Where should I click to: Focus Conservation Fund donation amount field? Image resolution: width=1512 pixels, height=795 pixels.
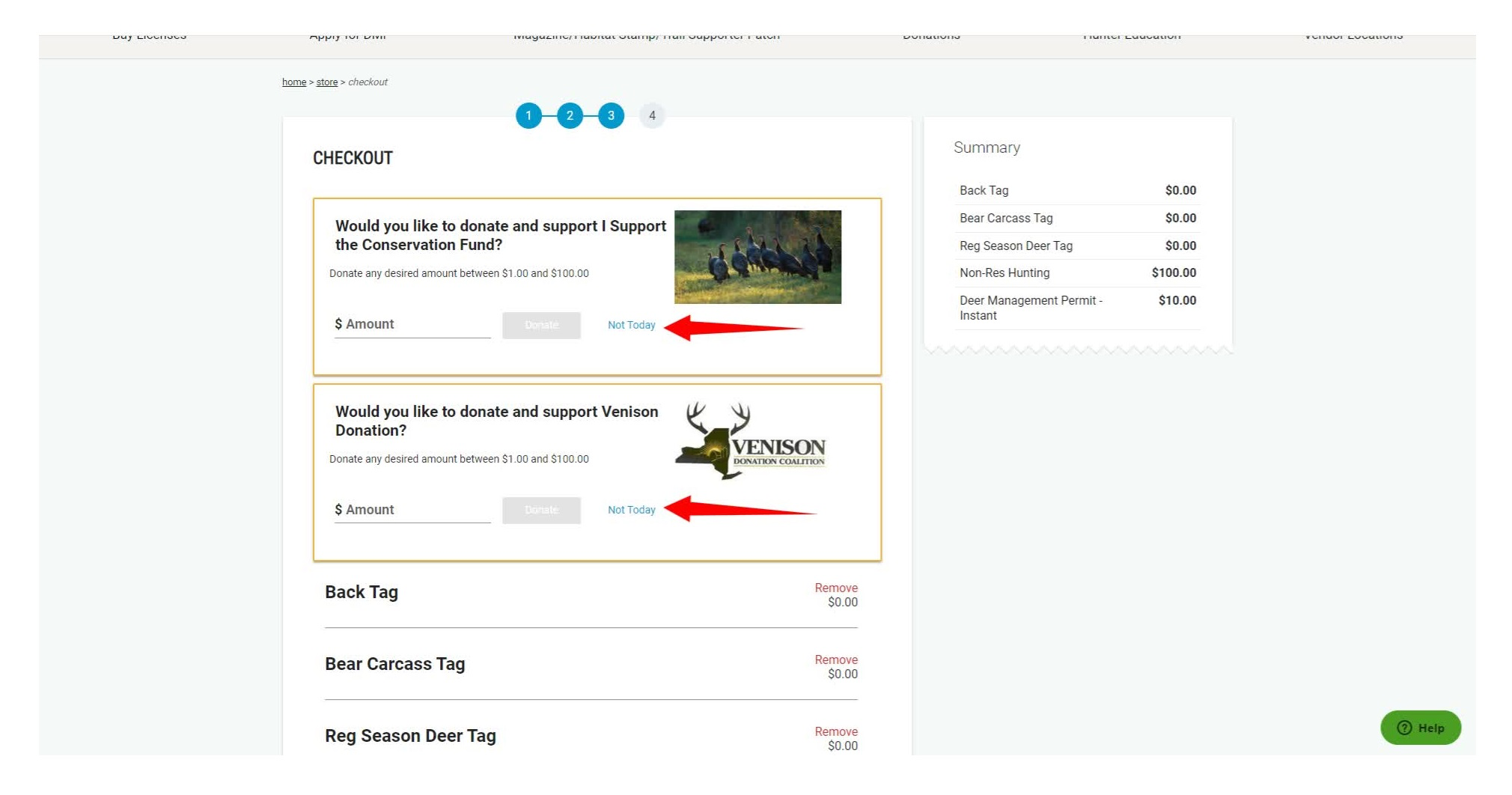[x=412, y=324]
